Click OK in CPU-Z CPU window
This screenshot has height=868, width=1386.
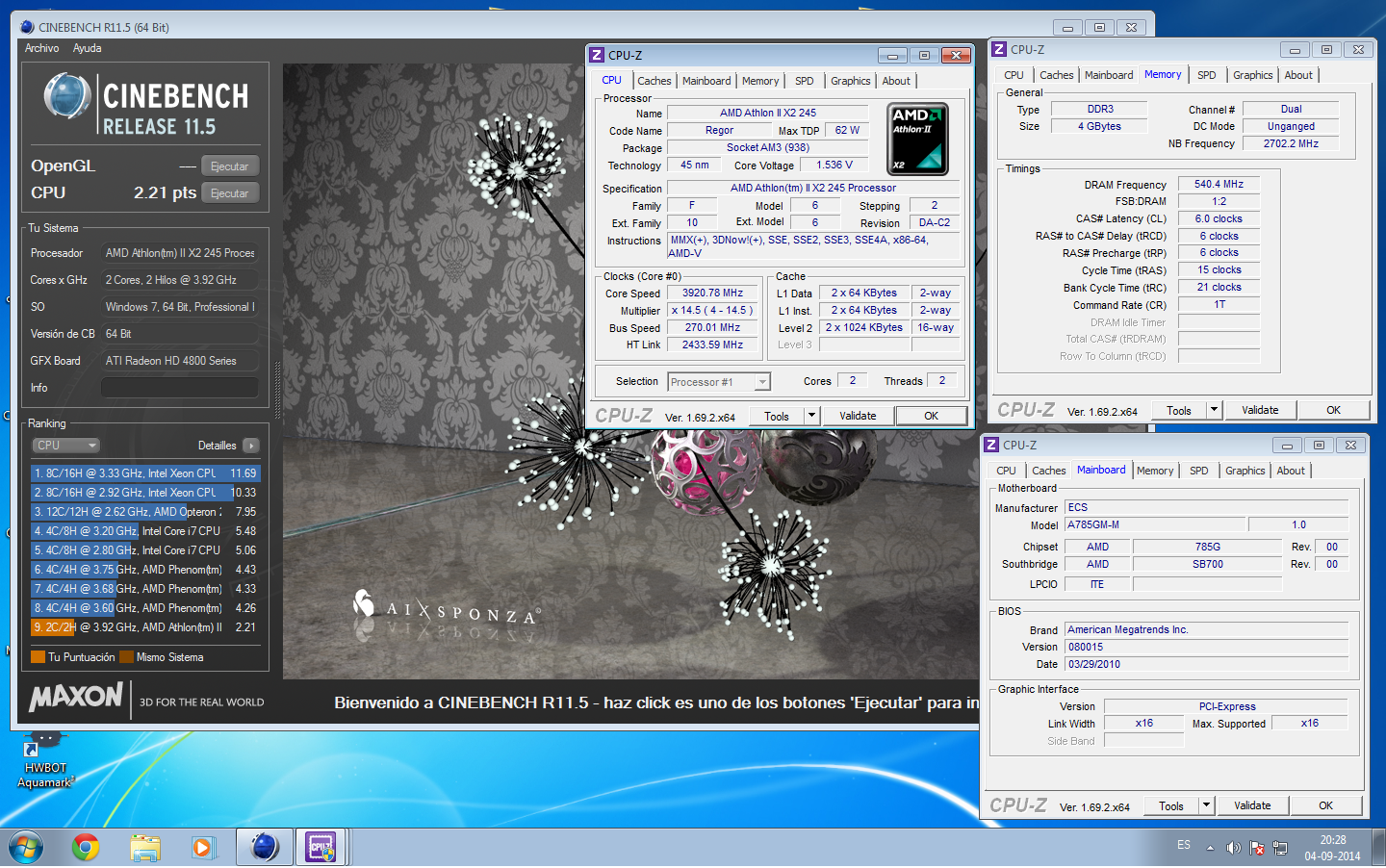click(931, 417)
